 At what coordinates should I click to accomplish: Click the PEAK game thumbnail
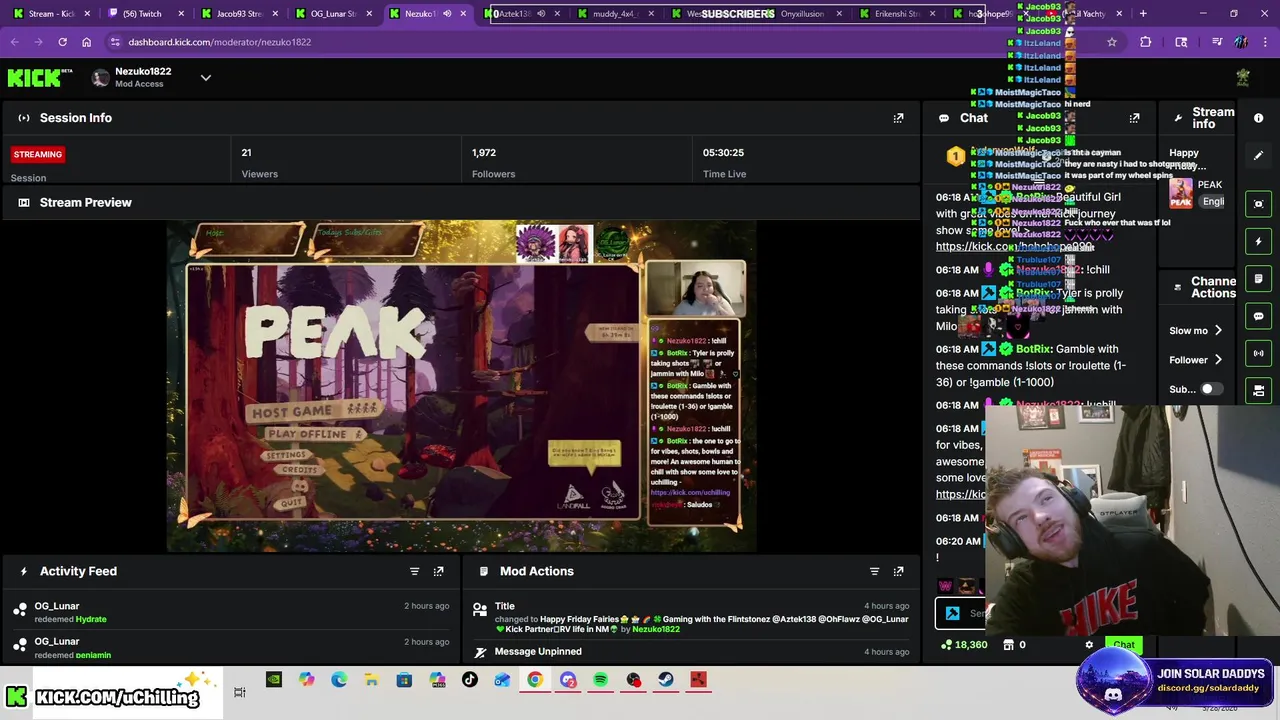click(1181, 193)
